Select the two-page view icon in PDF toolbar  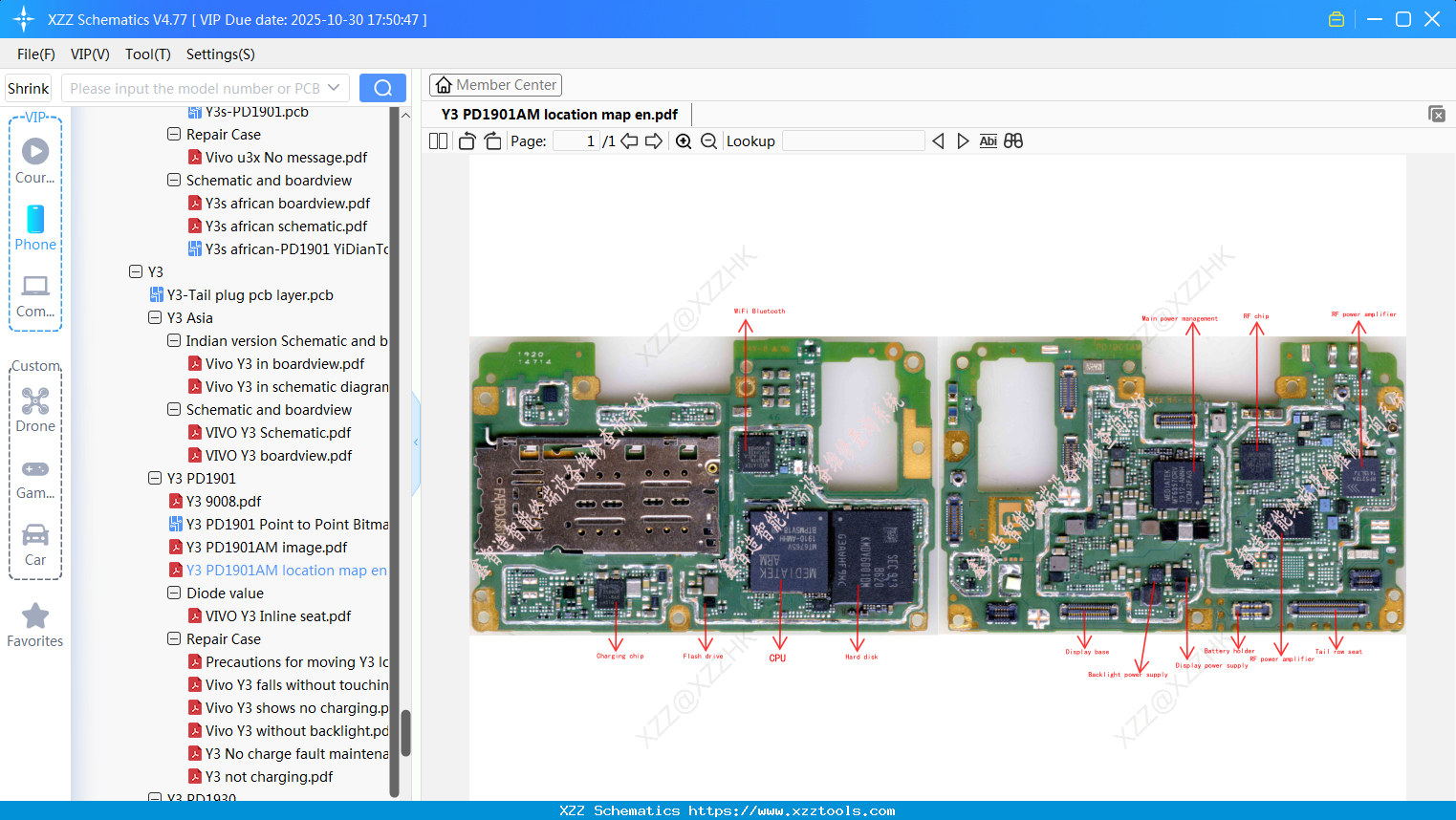(x=438, y=140)
